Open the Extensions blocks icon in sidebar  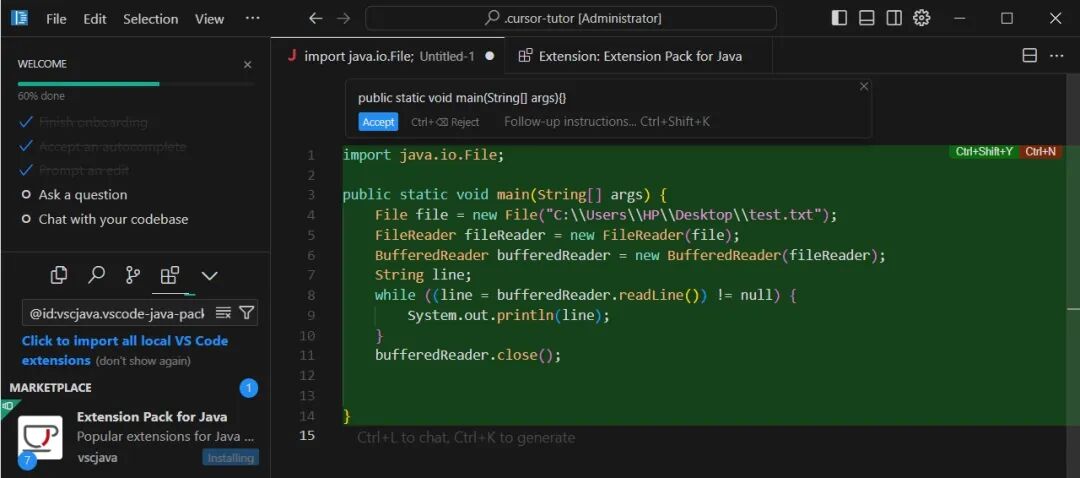click(169, 276)
